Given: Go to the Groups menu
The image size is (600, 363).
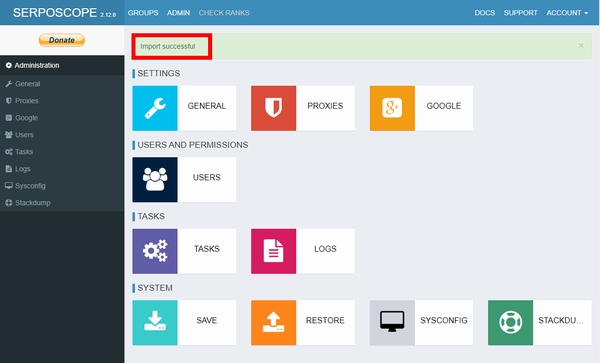Looking at the screenshot, I should 143,13.
